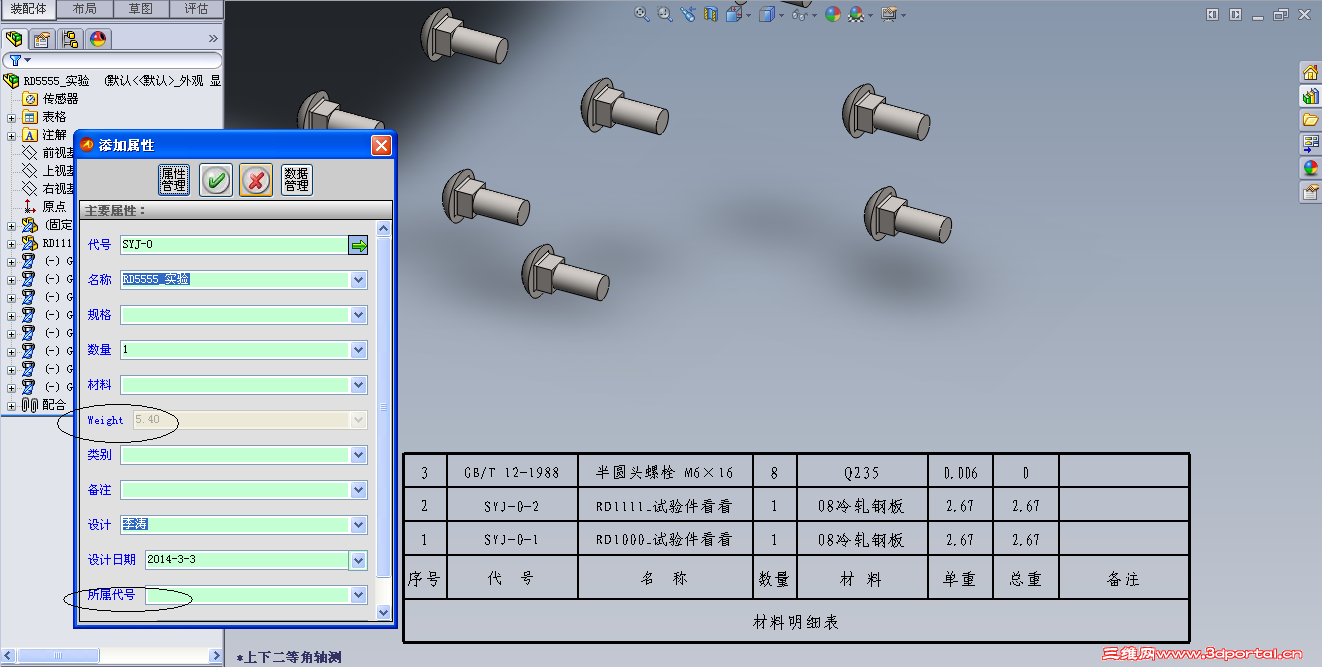Cancel with red X in dialog
The width and height of the screenshot is (1322, 667).
click(x=256, y=180)
